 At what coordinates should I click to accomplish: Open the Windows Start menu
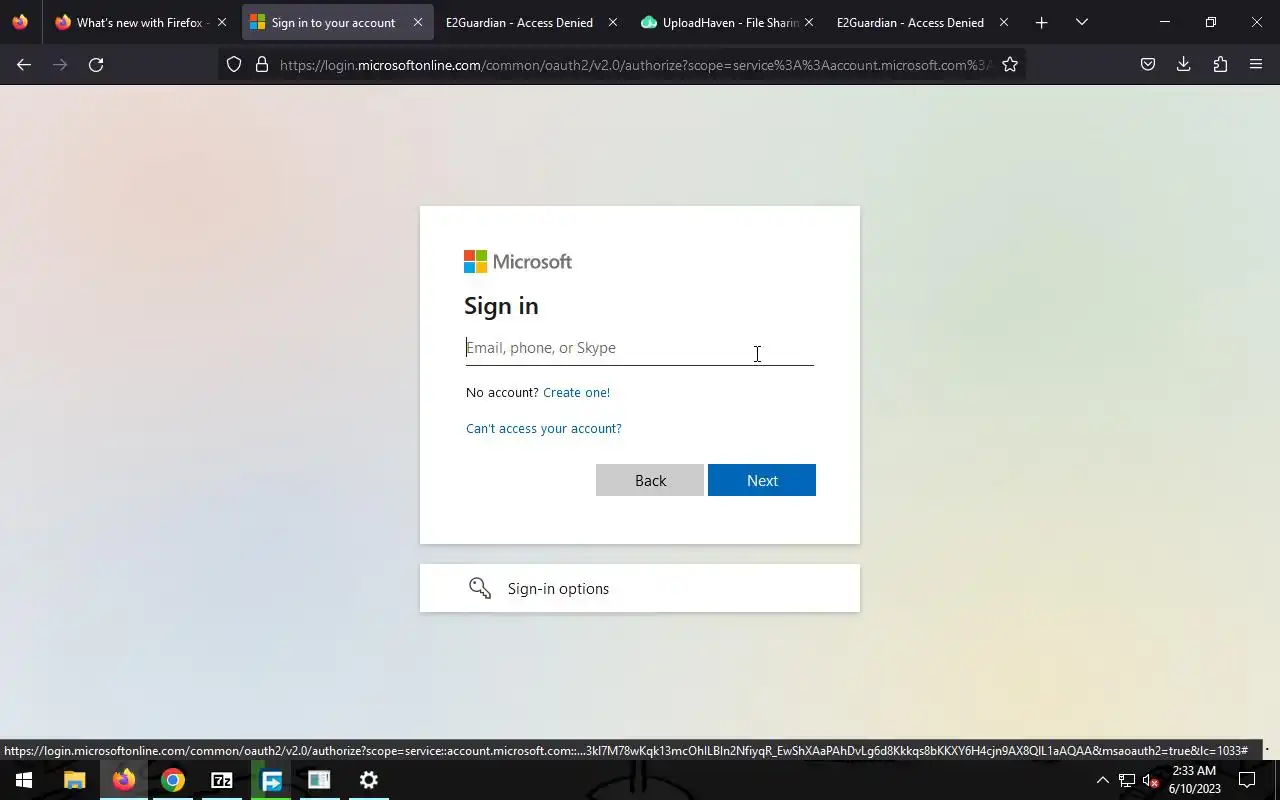(24, 780)
